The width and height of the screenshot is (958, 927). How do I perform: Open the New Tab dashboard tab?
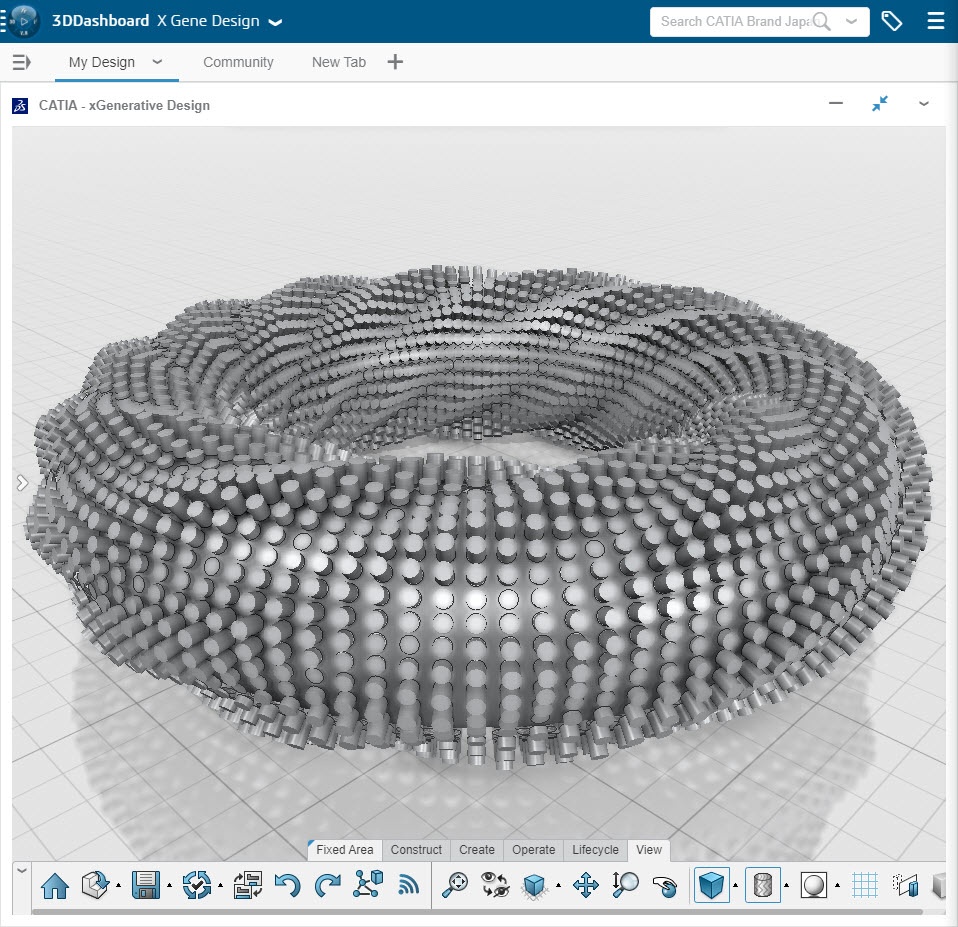pos(338,62)
